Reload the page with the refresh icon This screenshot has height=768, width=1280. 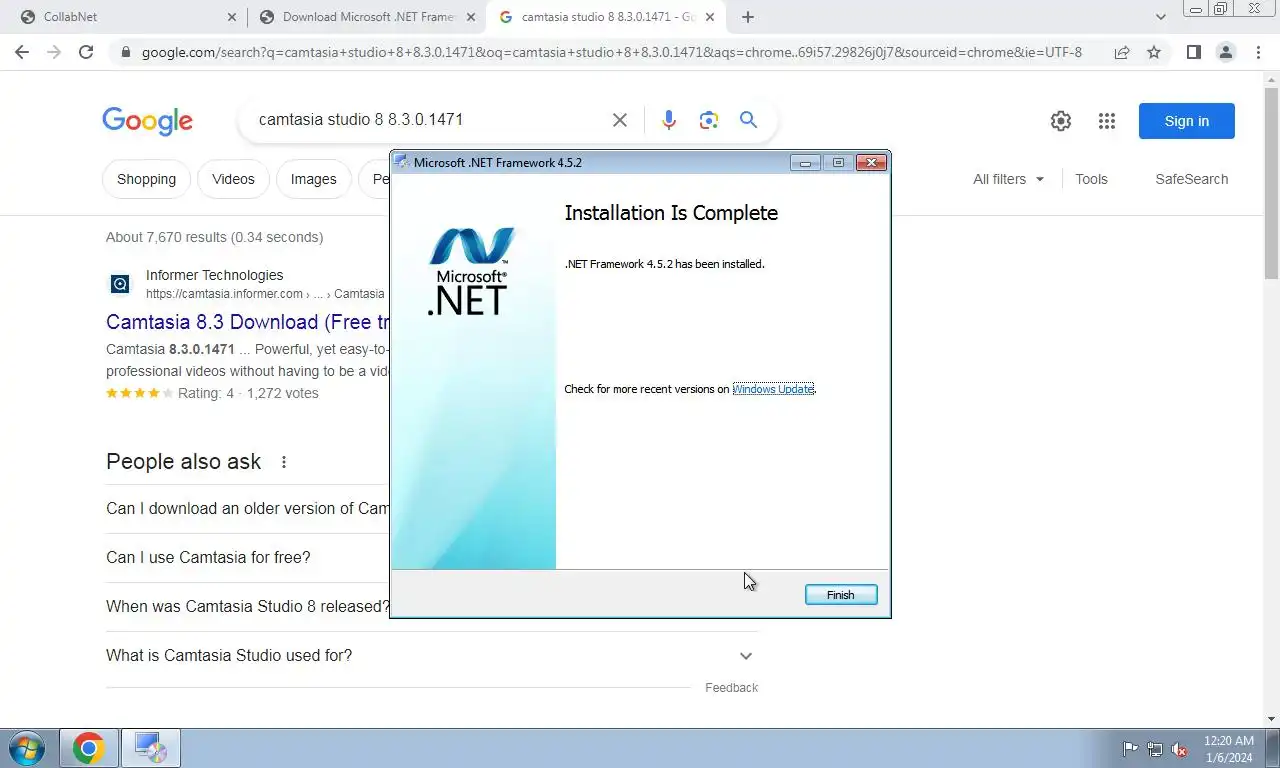pos(86,52)
